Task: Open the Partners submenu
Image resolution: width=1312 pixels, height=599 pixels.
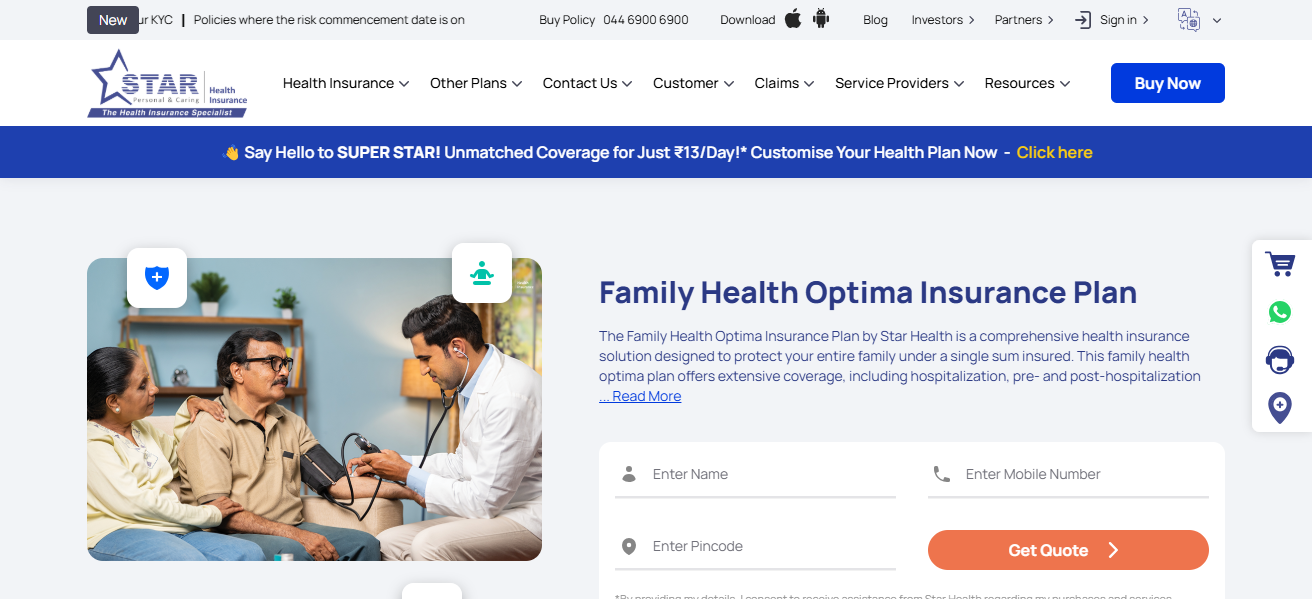Action: (1024, 20)
